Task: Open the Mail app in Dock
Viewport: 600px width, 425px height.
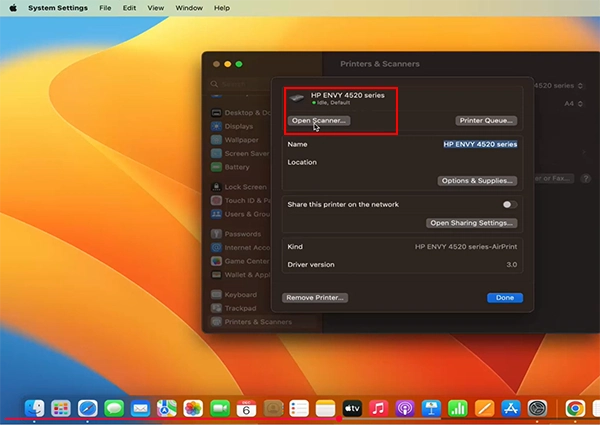Action: [x=140, y=408]
